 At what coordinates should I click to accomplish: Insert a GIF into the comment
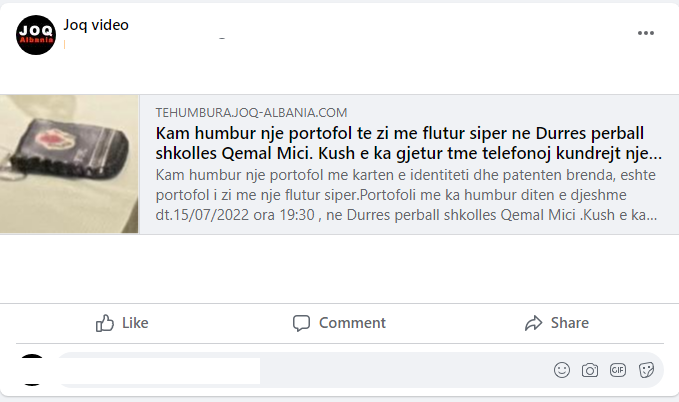coord(618,370)
